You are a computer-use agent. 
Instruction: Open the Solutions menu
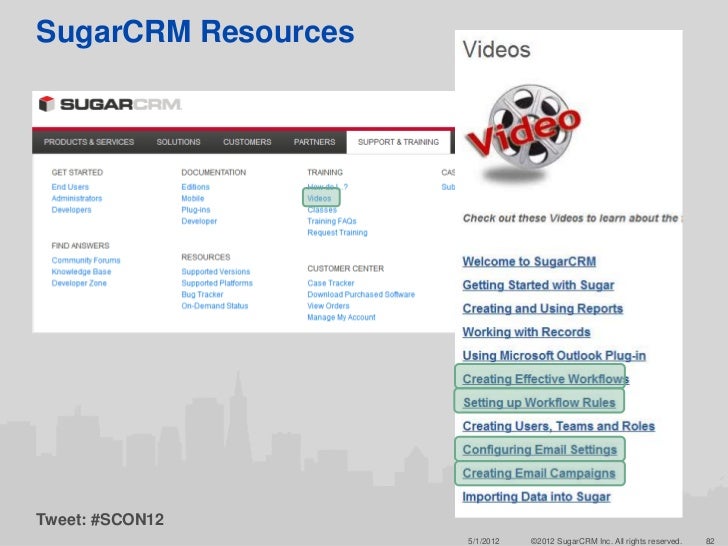(178, 142)
